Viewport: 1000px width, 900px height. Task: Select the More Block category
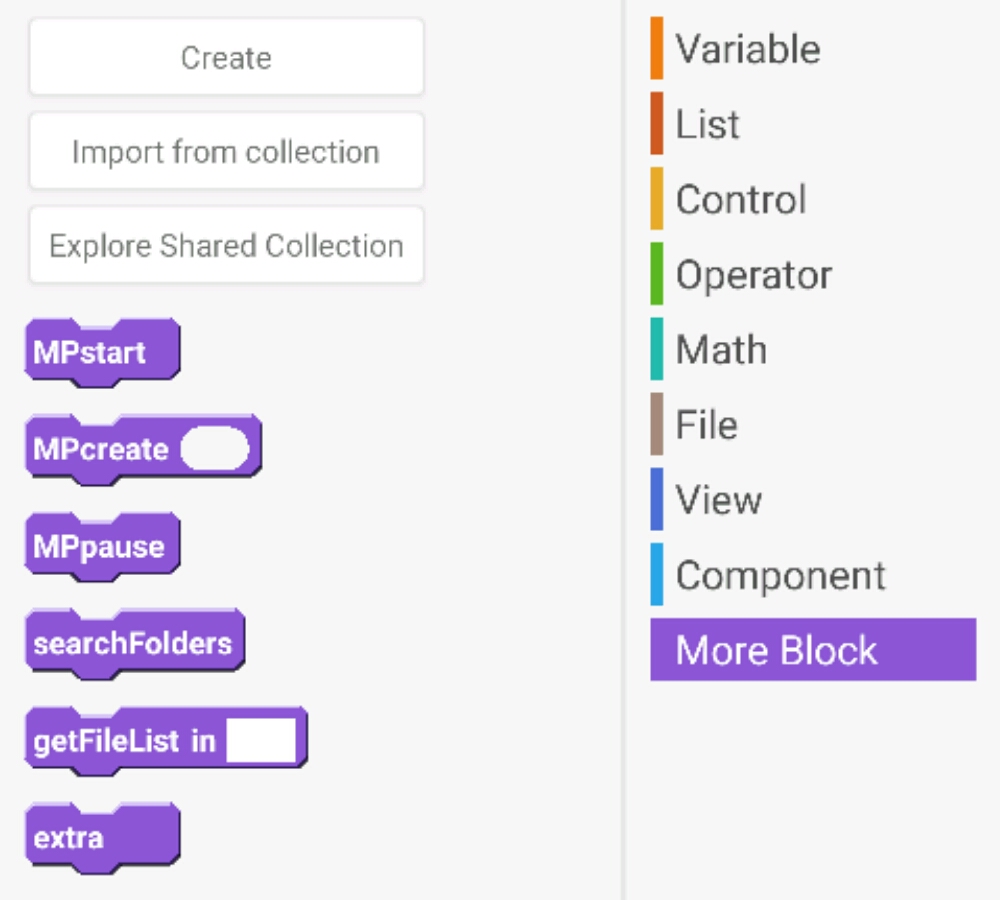click(812, 650)
